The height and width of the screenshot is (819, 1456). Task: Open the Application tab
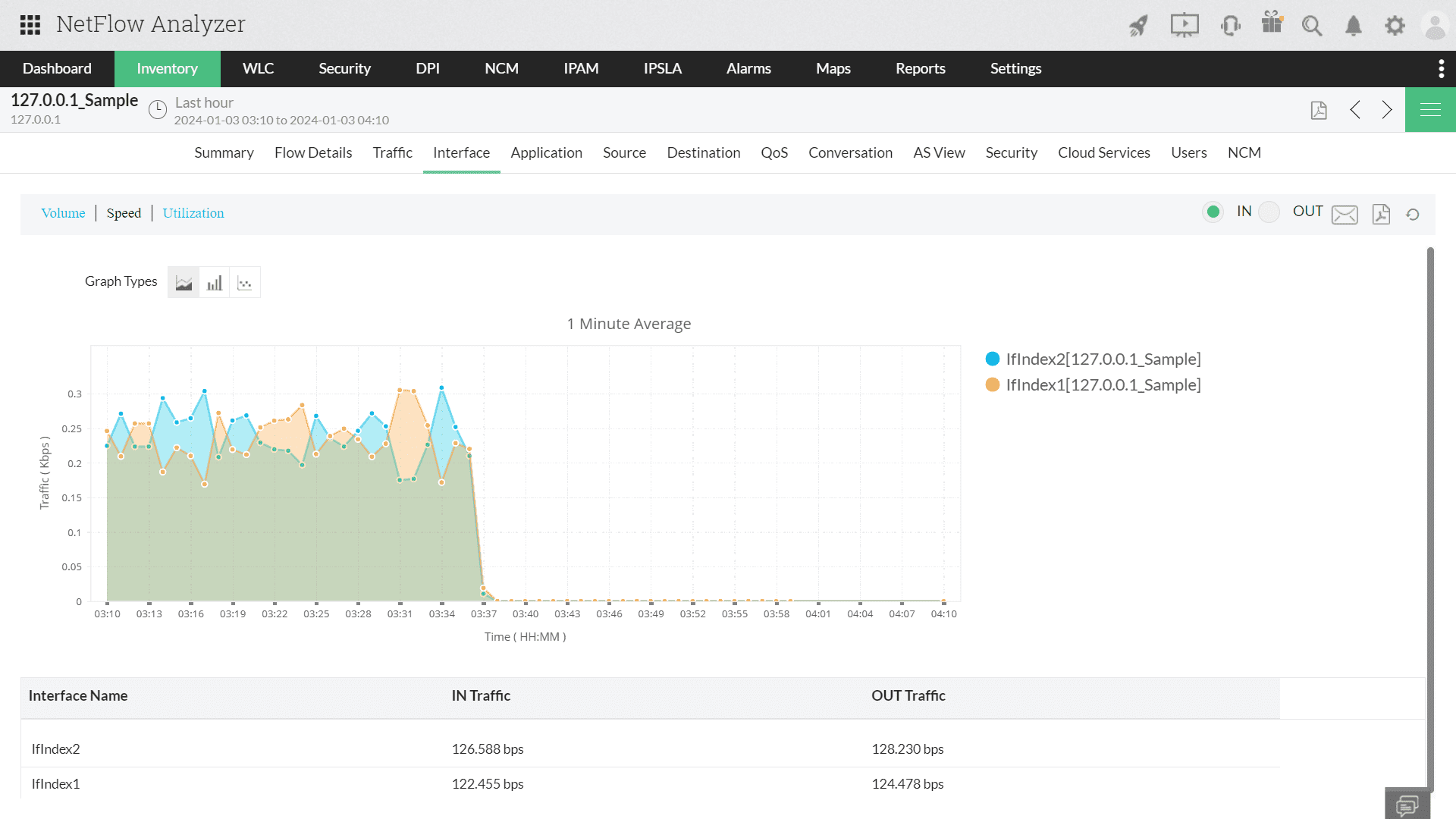[546, 152]
